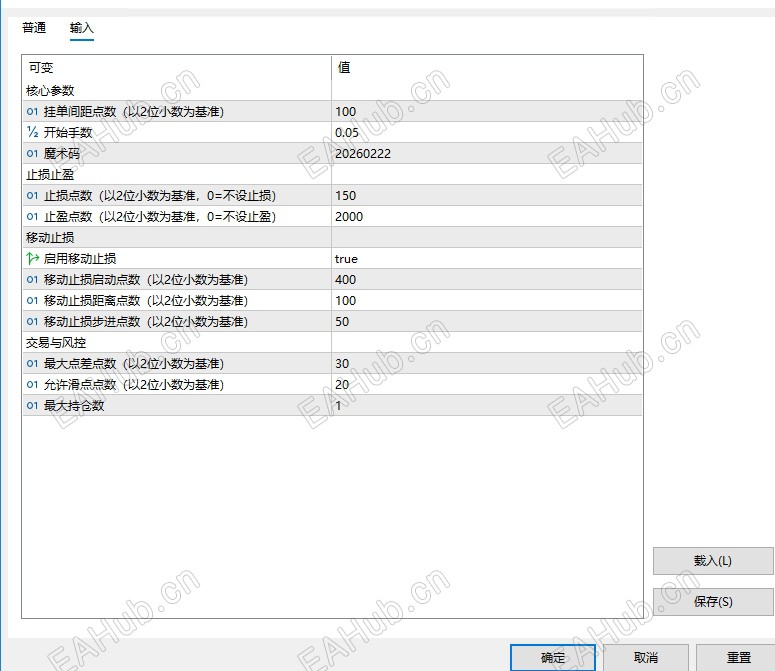Select the 止损点数 parameter label
Screen dimensions: 775x671
[160, 196]
